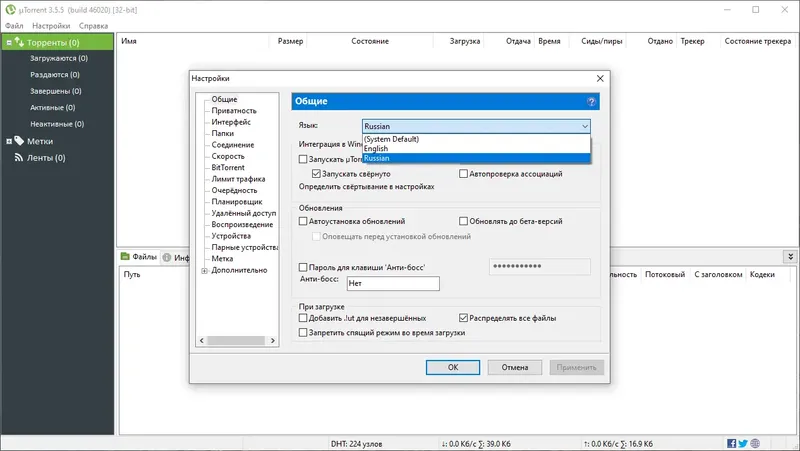Viewport: 800px width, 451px height.
Task: Click 'Неактивные (0)' in sidebar
Action: click(x=57, y=123)
